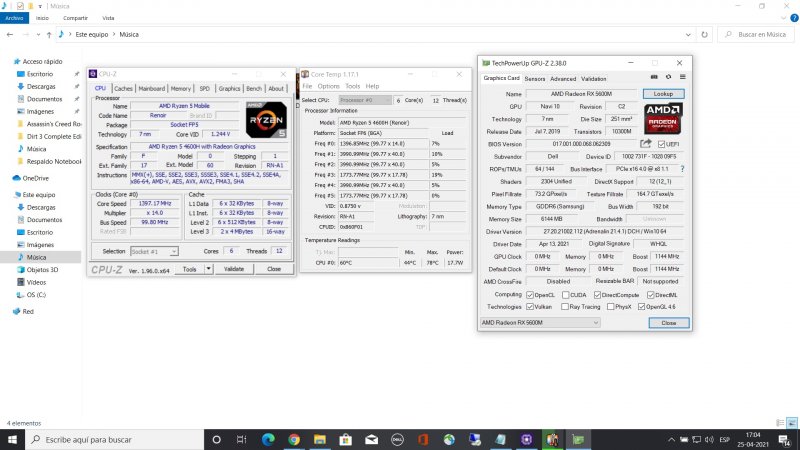Toggle OpenGL 4.6 checkbox in GPU-Z
This screenshot has height=450, width=800.
(641, 307)
